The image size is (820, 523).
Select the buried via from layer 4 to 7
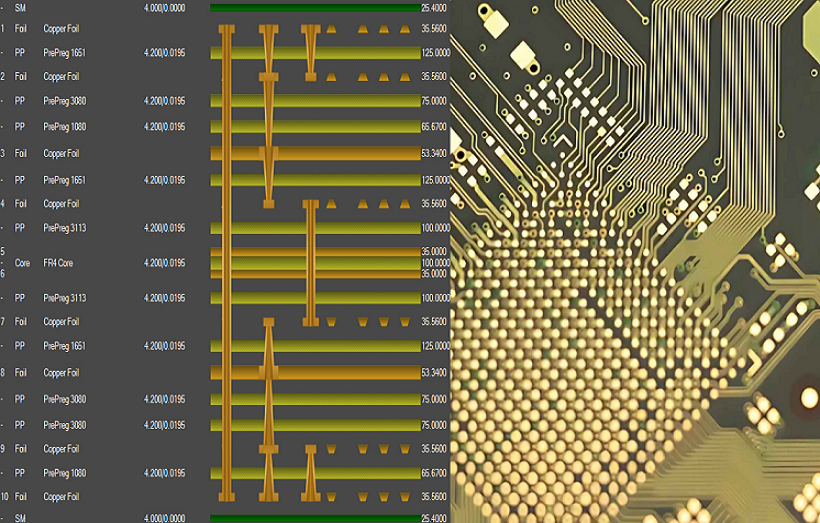pos(311,263)
